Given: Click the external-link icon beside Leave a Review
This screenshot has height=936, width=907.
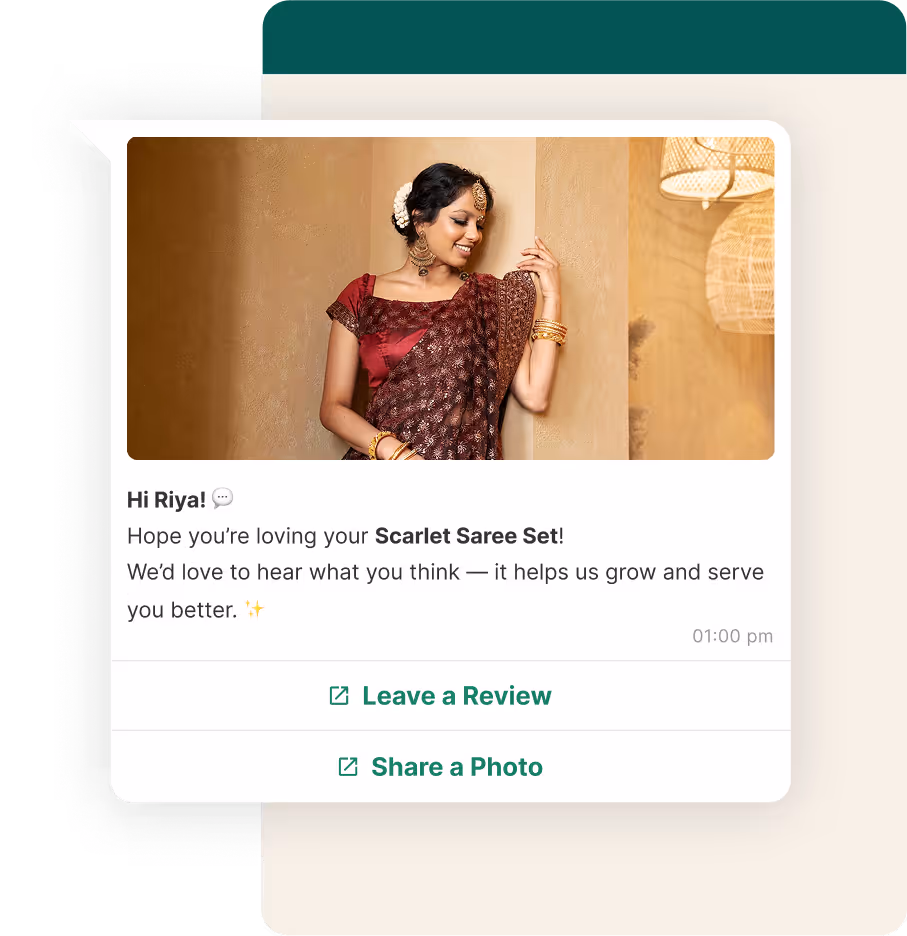Looking at the screenshot, I should [x=339, y=695].
